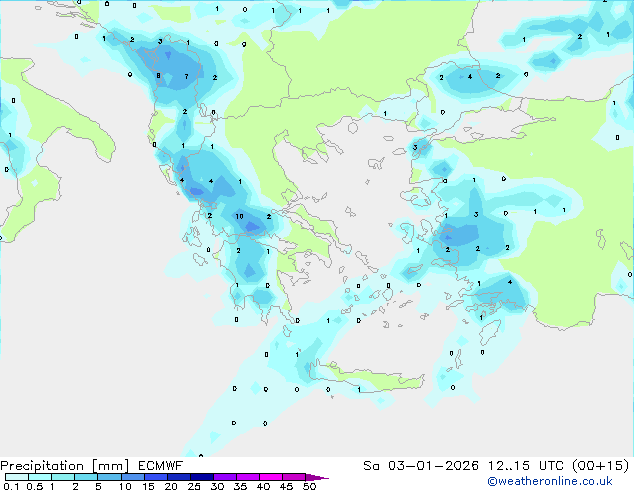Select the 0.5–1 mm legend color swatch

pos(40,477)
